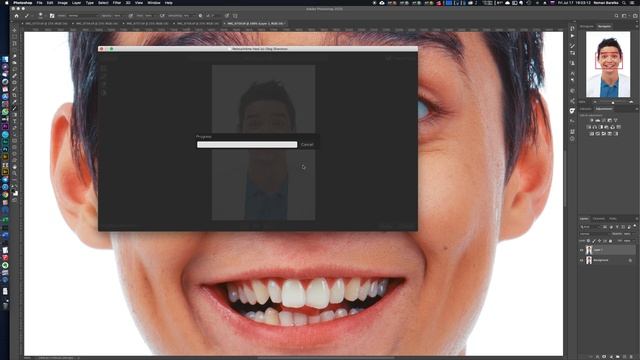The width and height of the screenshot is (640, 360).
Task: Switch to the active Layer 1 document tab
Action: tap(254, 24)
